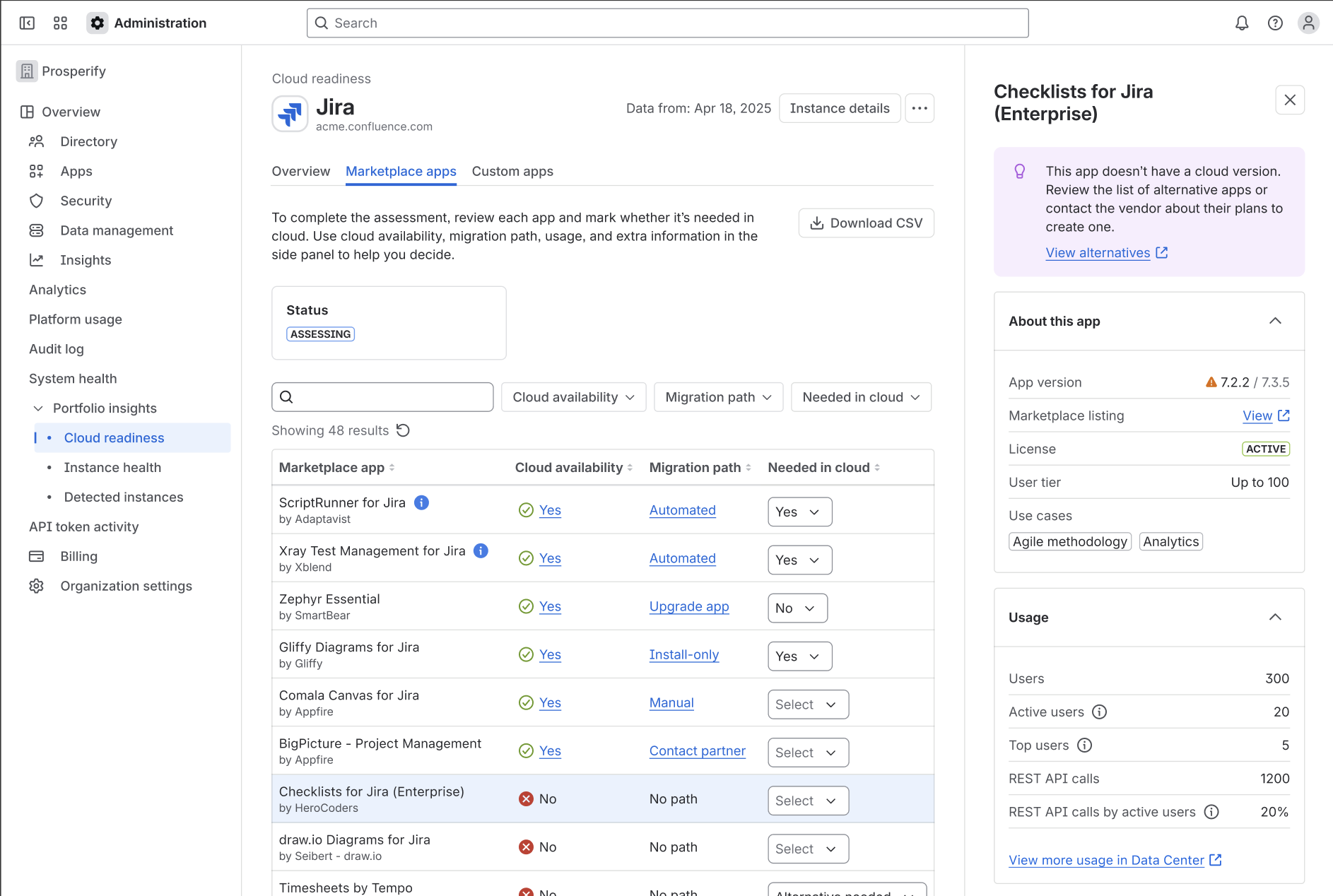Open the app switcher grid icon

pos(61,23)
